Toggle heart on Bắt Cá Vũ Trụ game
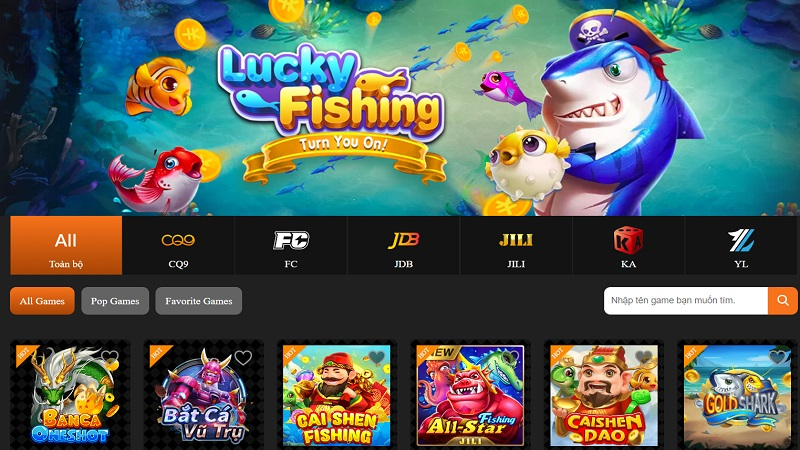800x450 pixels. coord(243,357)
